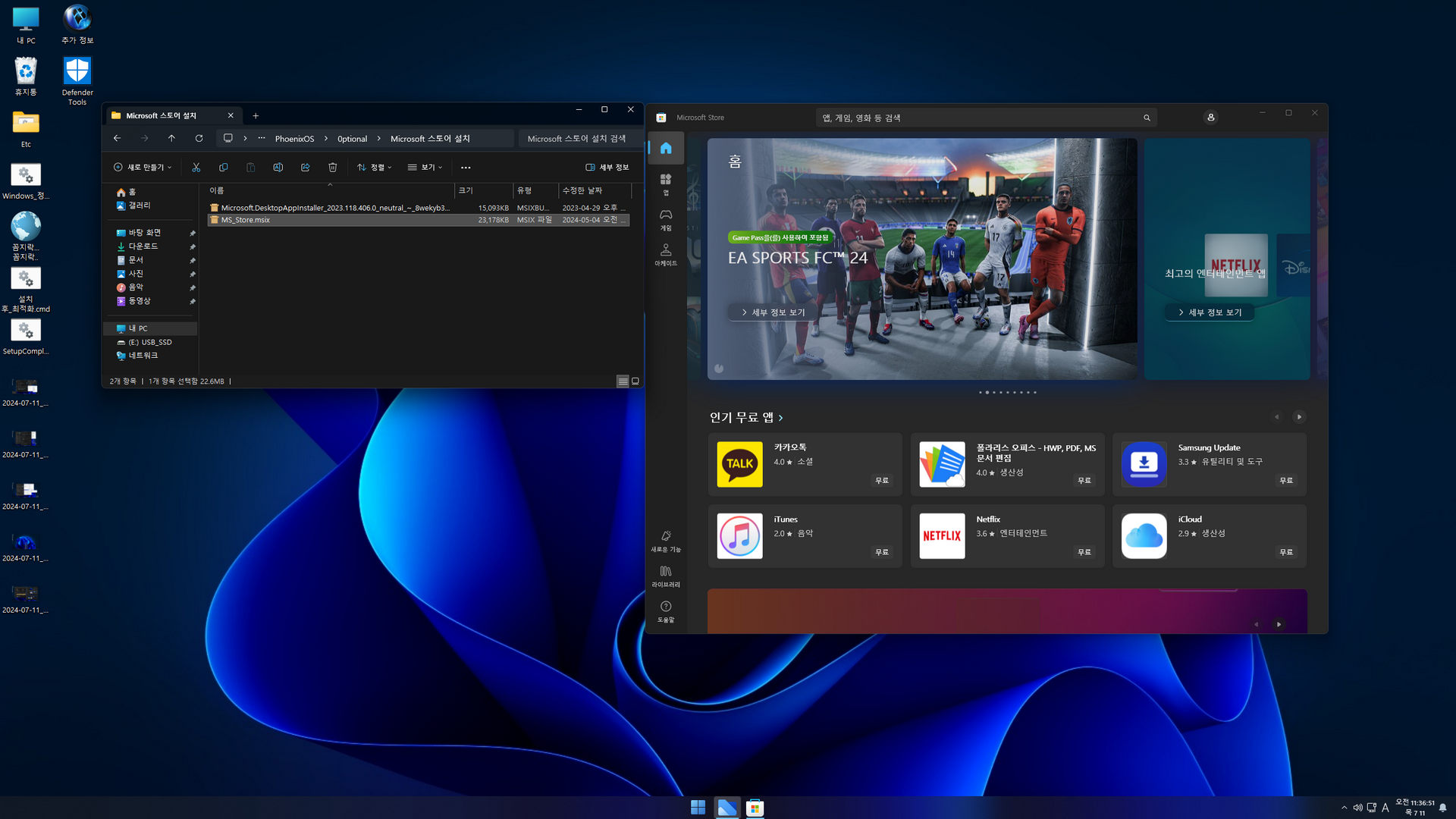Open the top free apps heading link

coord(746,418)
